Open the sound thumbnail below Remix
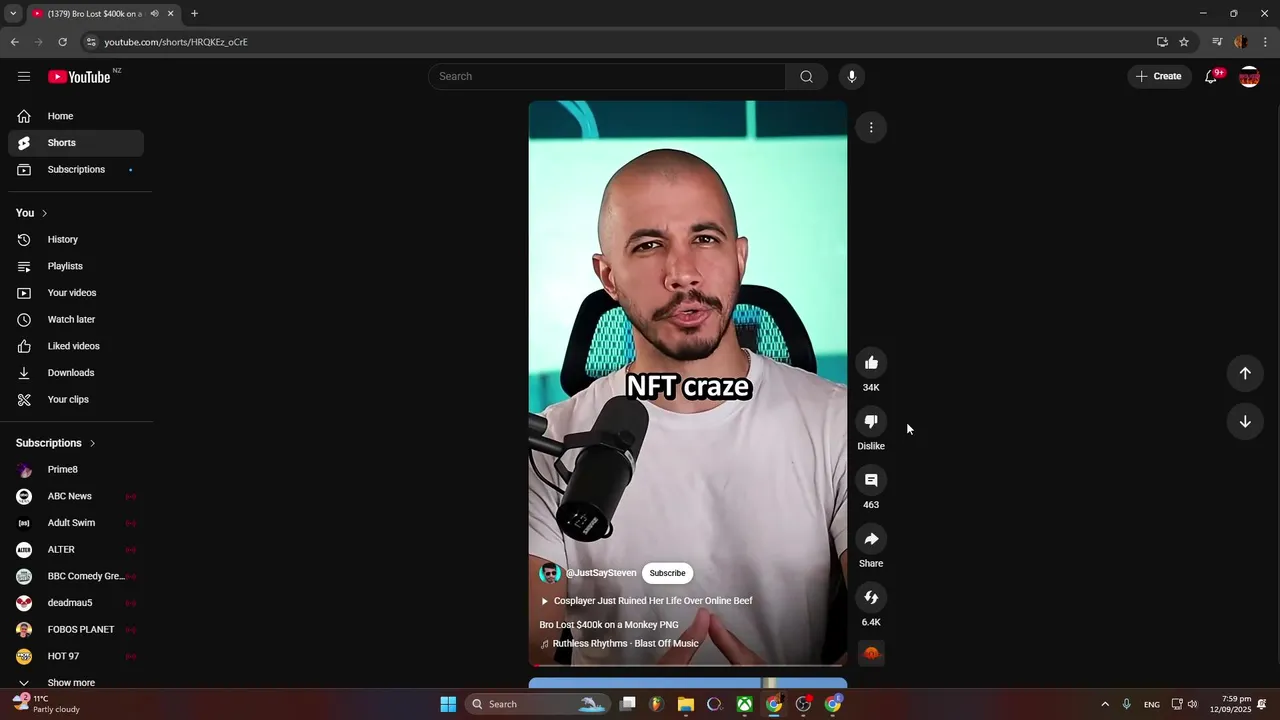This screenshot has height=720, width=1280. click(x=871, y=654)
